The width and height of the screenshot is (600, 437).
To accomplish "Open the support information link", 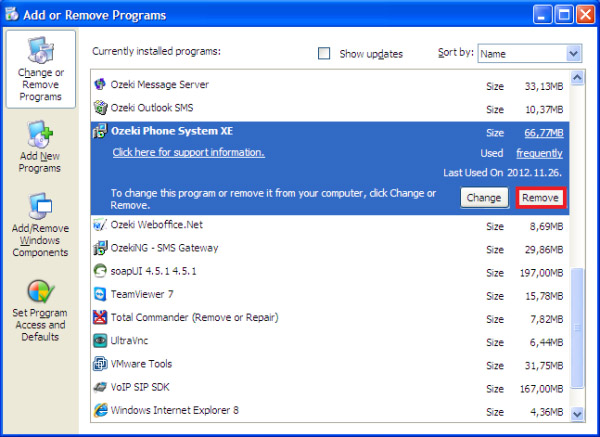I will [x=188, y=152].
